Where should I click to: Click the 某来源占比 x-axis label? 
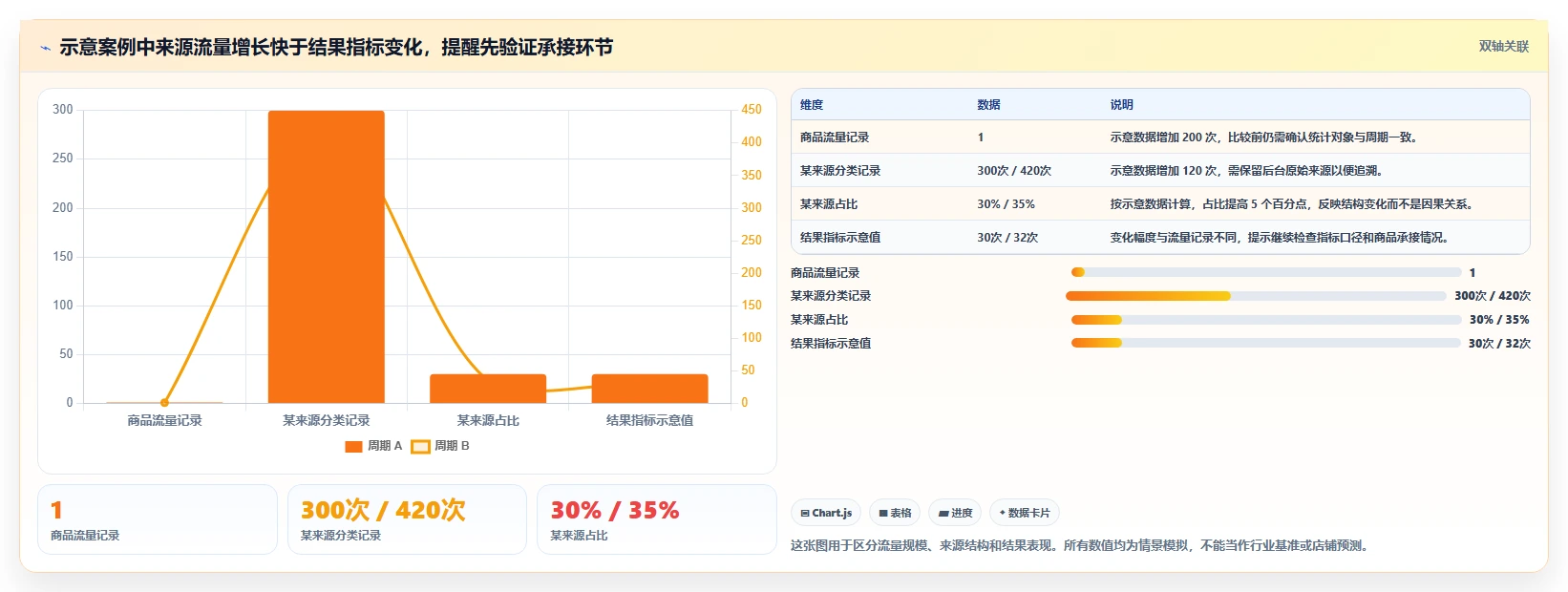(x=488, y=420)
